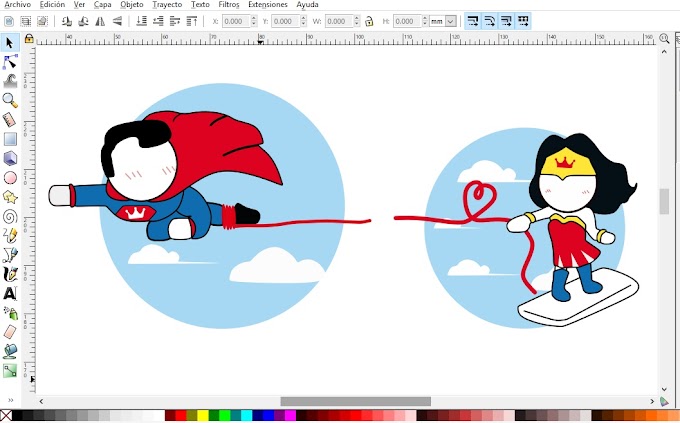The height and width of the screenshot is (423, 680).
Task: Open the Extensiones menu
Action: click(x=268, y=5)
